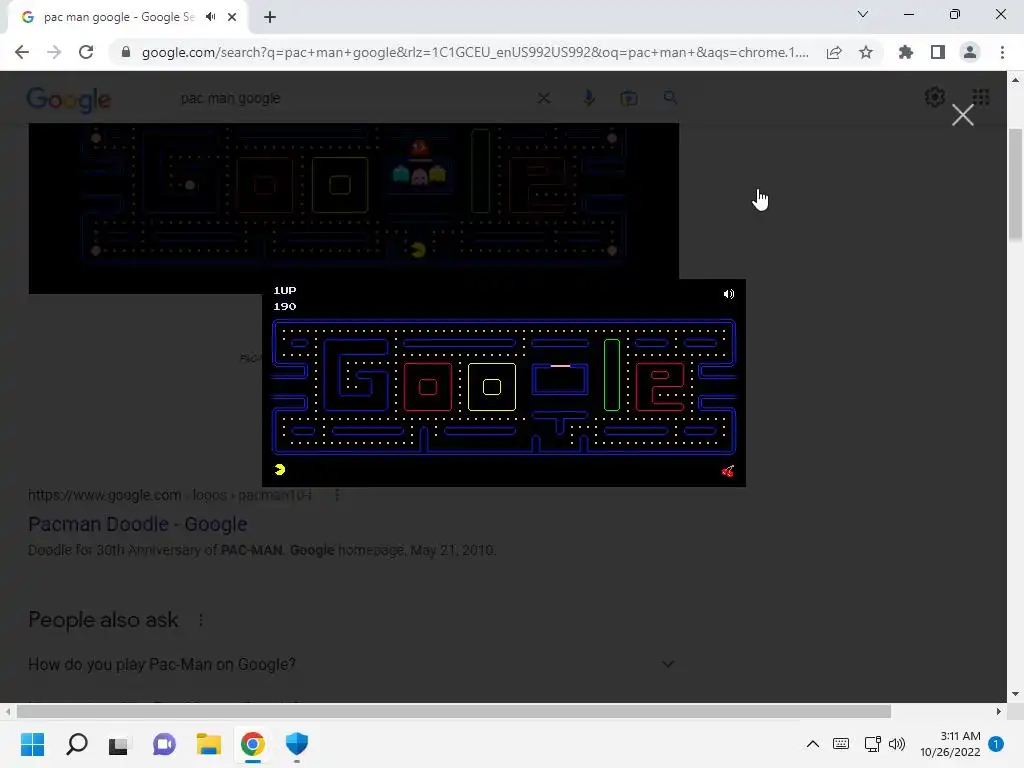Open Task View on taskbar

(x=120, y=744)
